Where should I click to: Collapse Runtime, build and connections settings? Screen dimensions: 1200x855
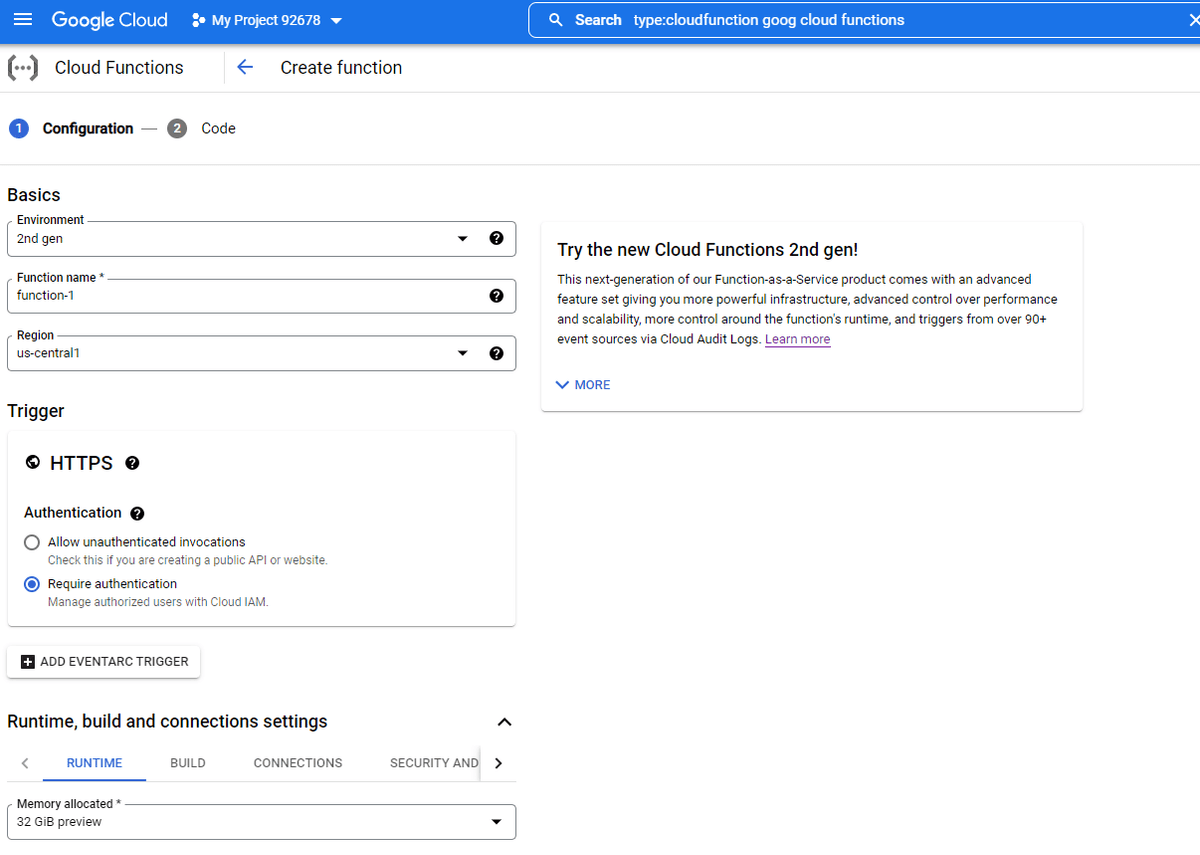tap(505, 722)
